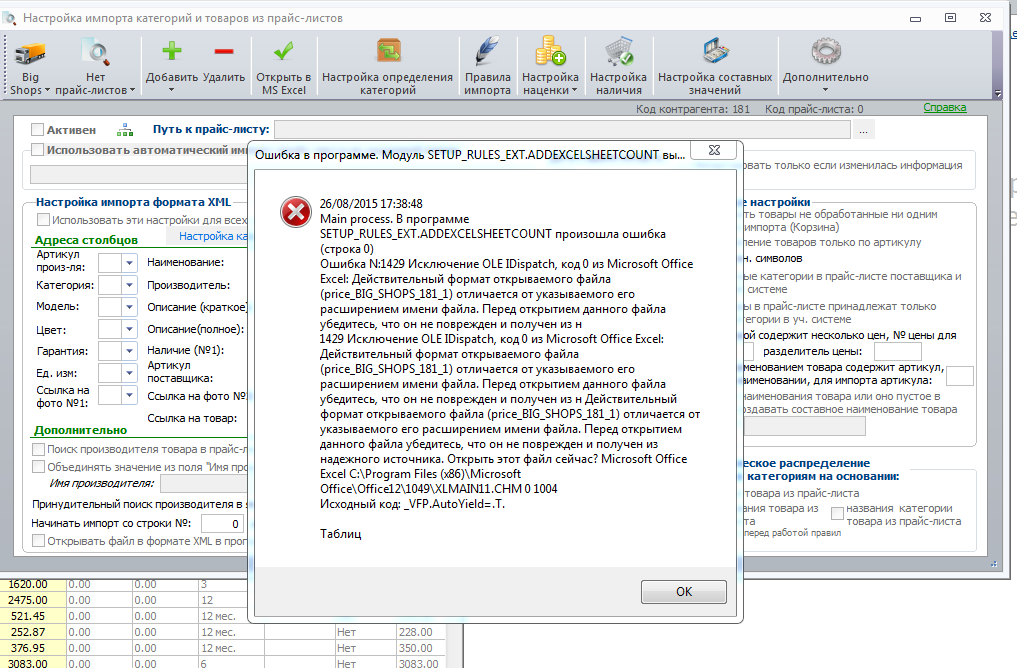Click the Имя производителя input field
This screenshot has height=668, width=1017.
tap(204, 484)
